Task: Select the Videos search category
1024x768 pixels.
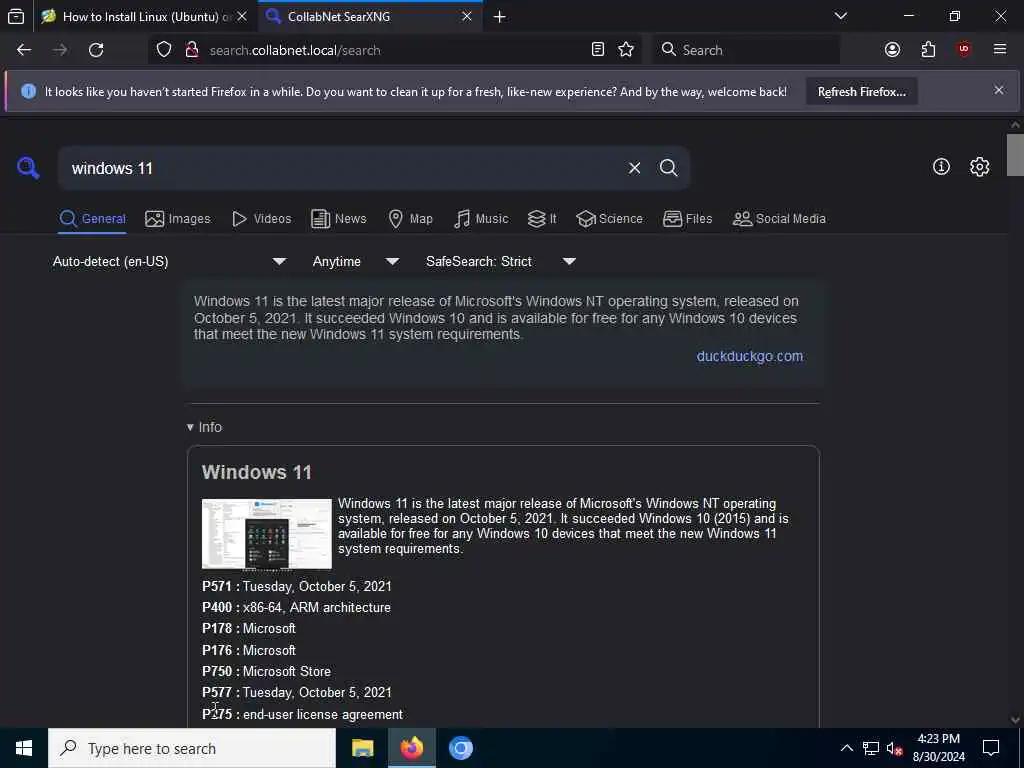Action: pos(261,219)
